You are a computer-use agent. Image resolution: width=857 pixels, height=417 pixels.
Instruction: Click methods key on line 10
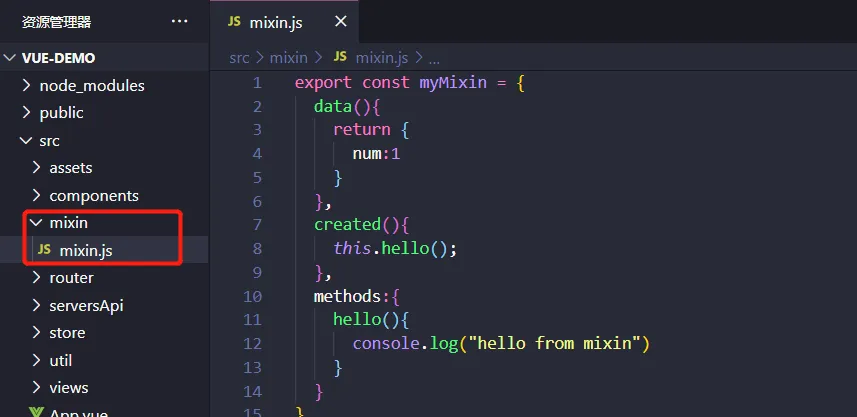click(x=347, y=296)
